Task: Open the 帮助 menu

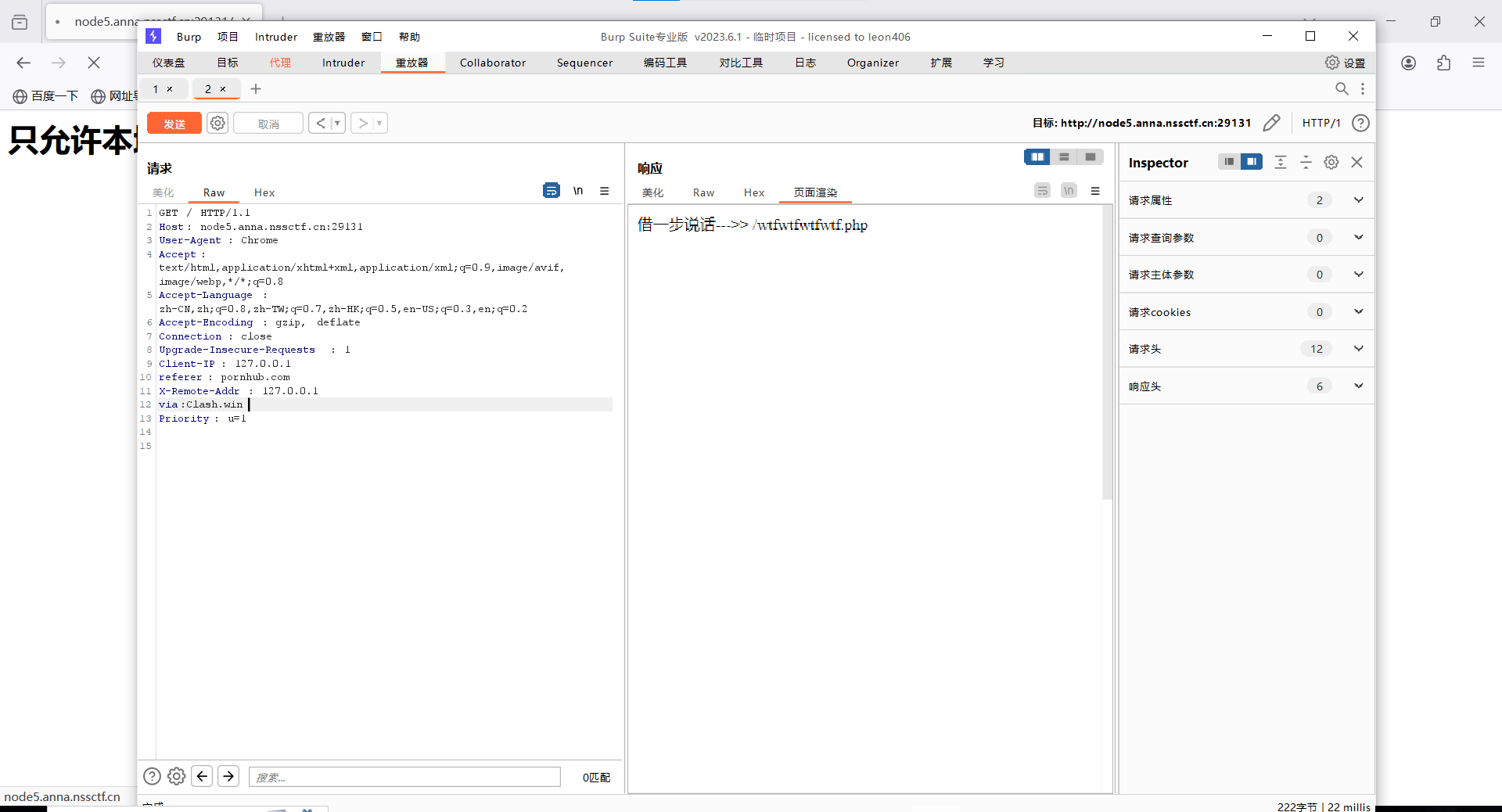Action: tap(409, 37)
